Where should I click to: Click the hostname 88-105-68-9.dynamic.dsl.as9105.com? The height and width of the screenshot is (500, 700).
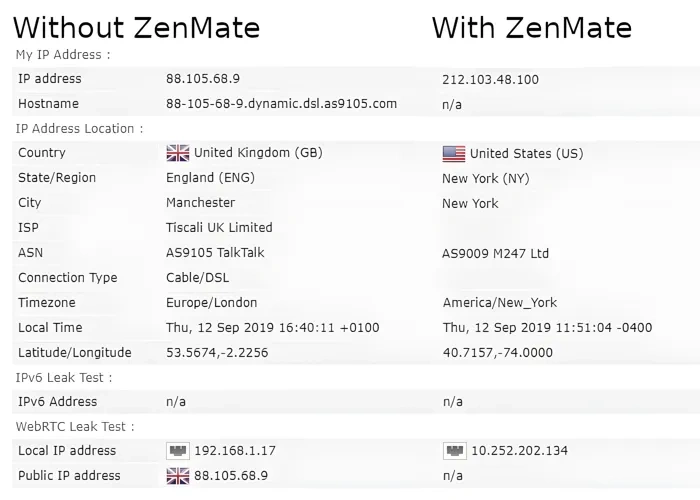(281, 104)
